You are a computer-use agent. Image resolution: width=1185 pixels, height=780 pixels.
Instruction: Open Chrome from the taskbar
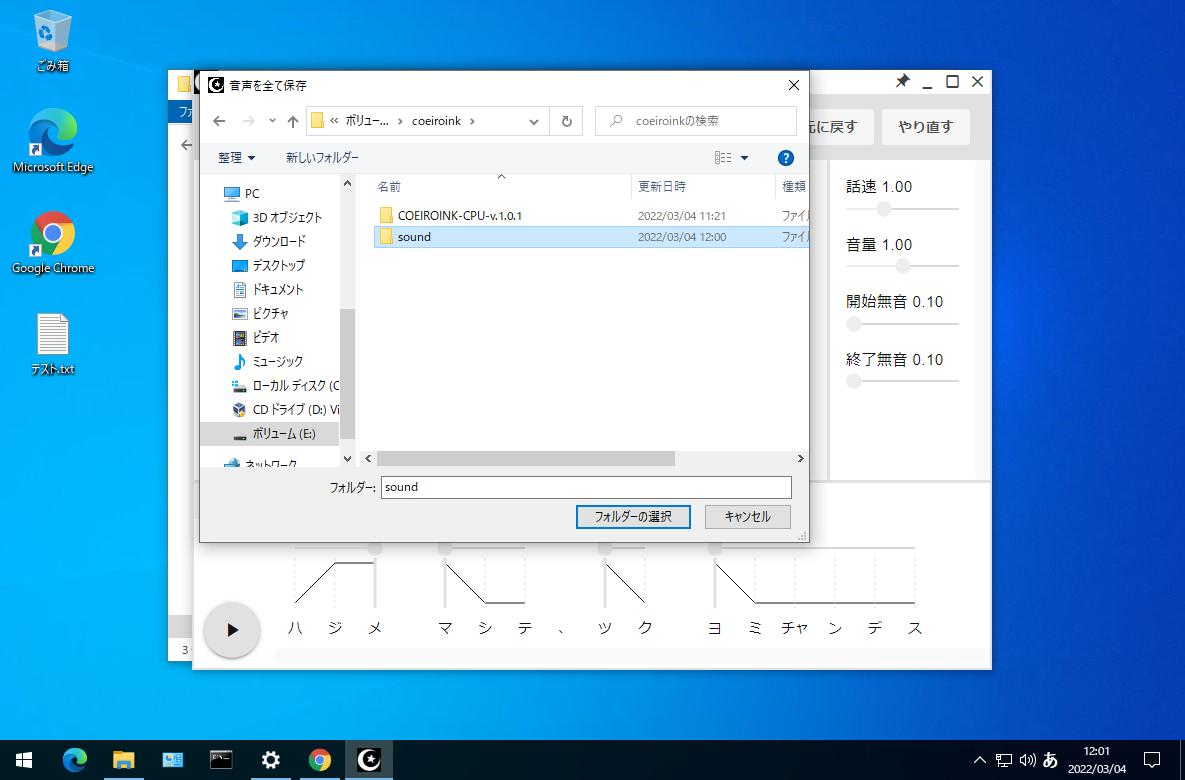(x=320, y=760)
